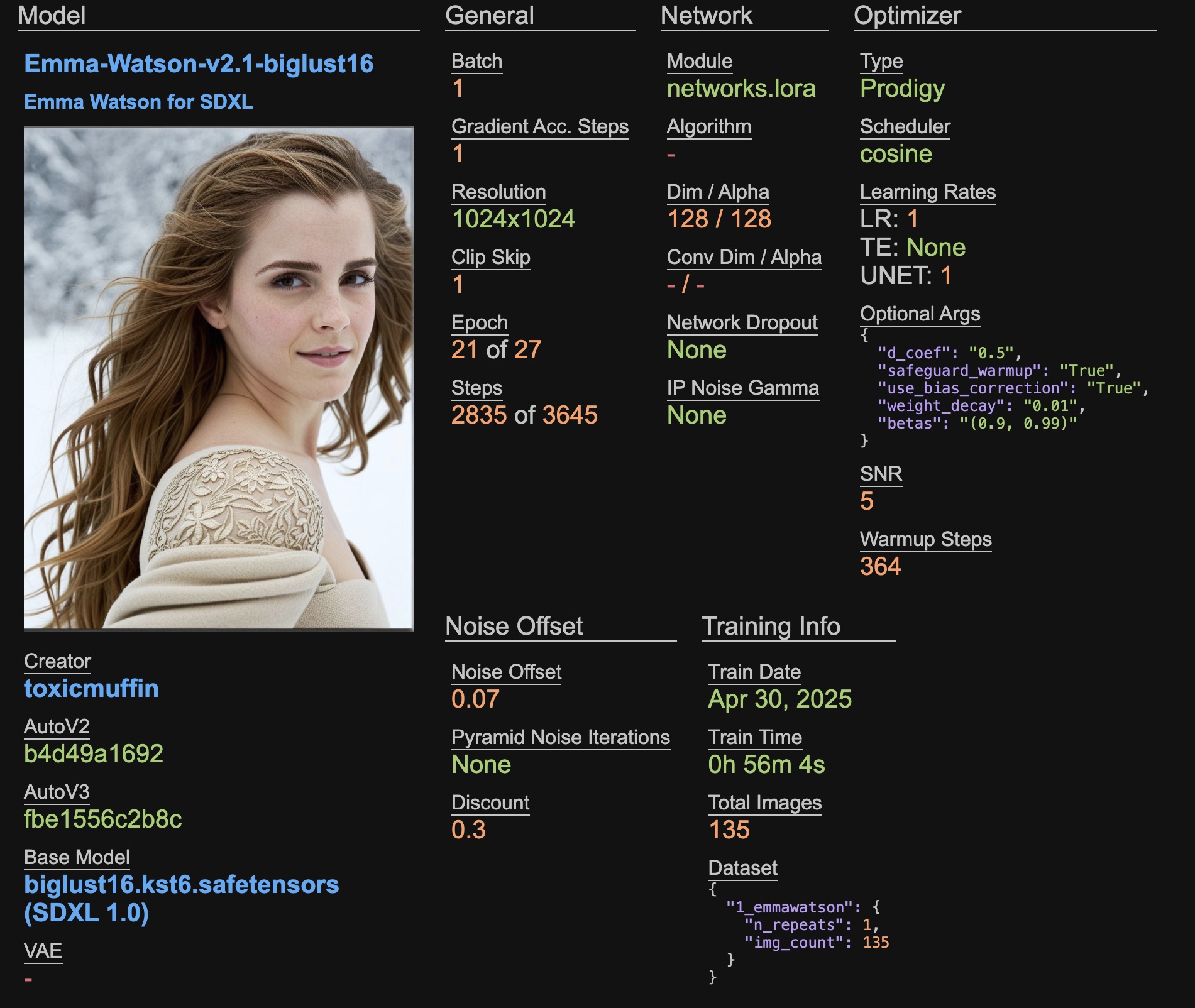The image size is (1195, 1008).
Task: Click the 'Scheduler' label
Action: (905, 126)
